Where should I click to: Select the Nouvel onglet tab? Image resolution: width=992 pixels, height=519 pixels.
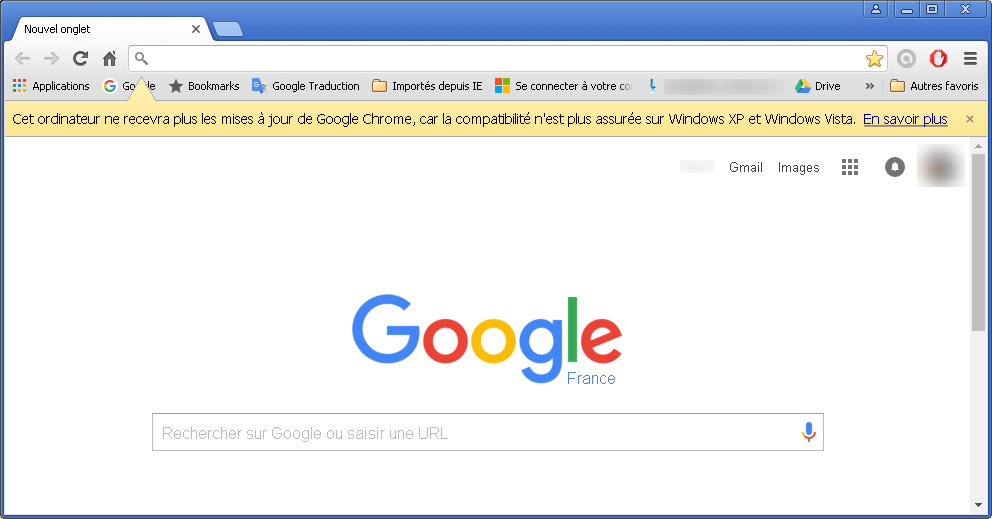coord(111,29)
